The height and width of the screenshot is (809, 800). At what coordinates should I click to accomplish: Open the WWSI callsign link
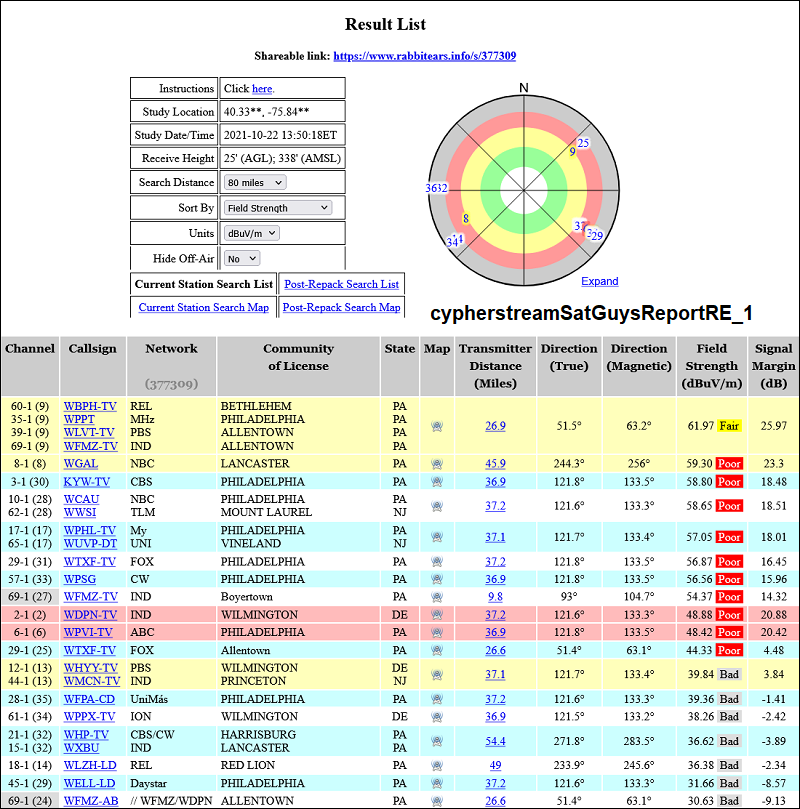80,512
